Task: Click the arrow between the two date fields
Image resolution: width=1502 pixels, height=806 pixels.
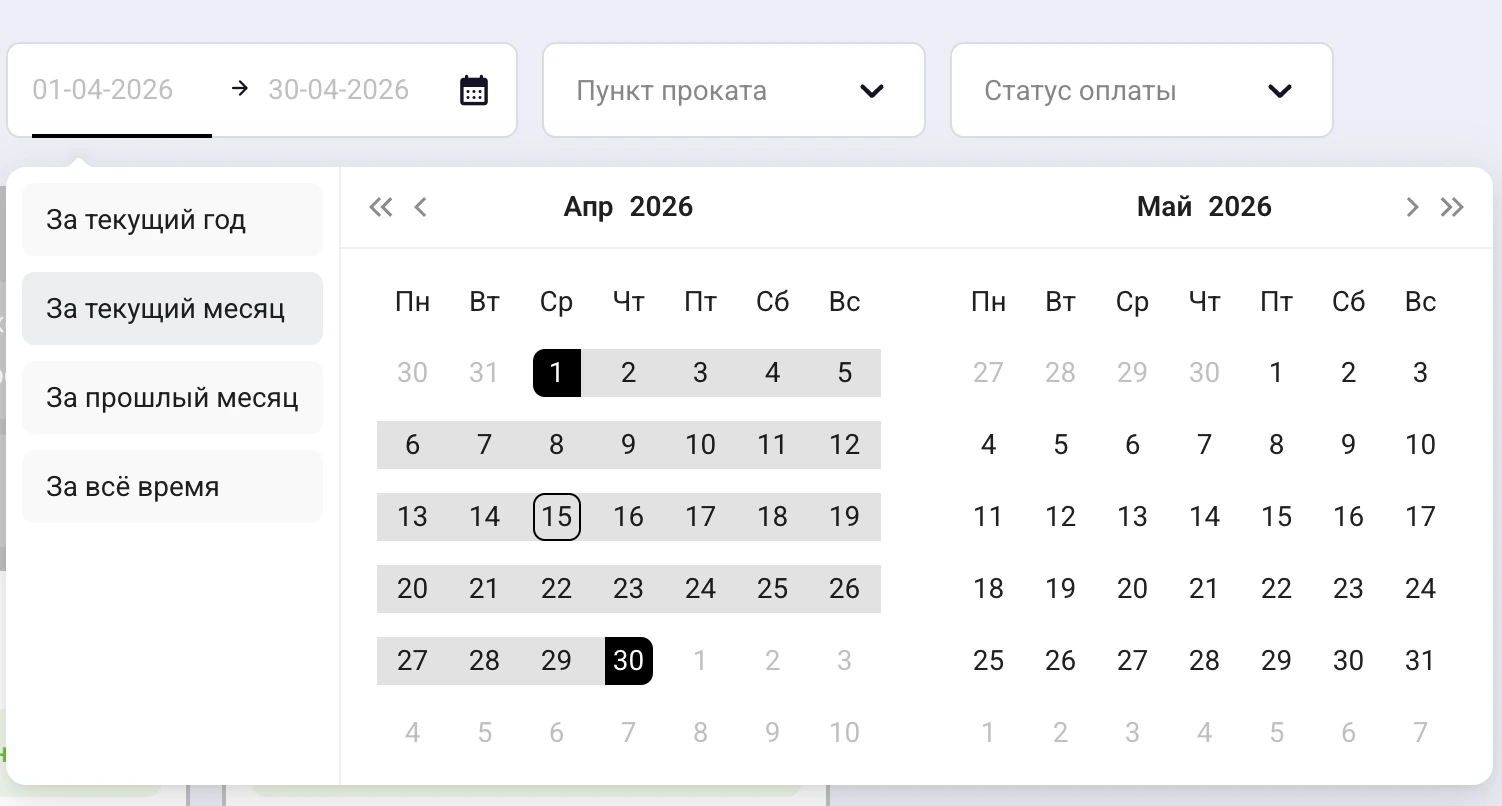Action: (x=239, y=89)
